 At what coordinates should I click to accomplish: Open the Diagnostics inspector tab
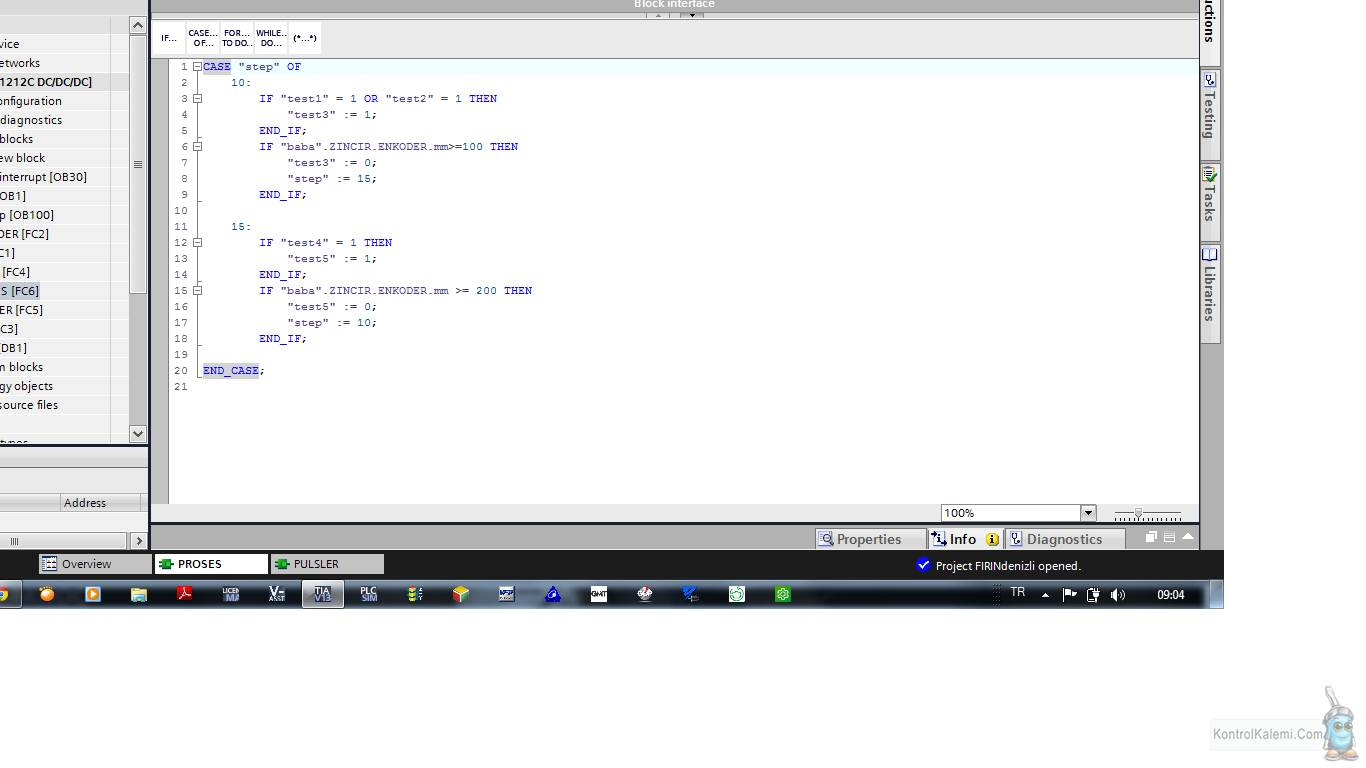[x=1064, y=539]
